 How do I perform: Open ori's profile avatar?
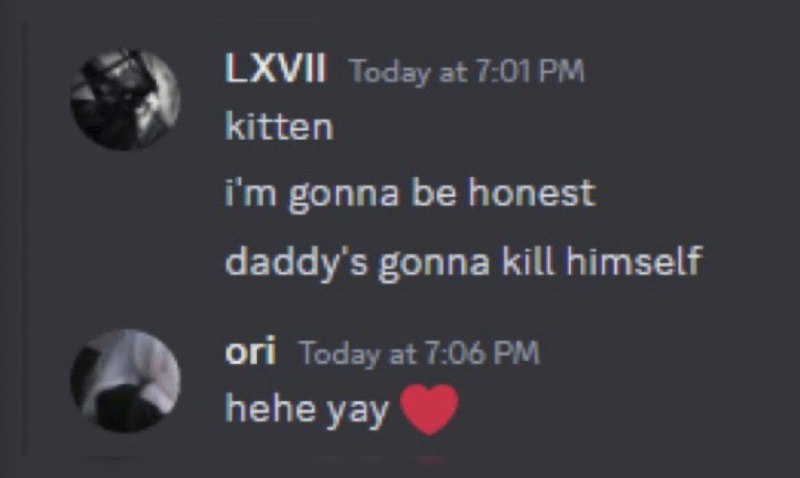pyautogui.click(x=125, y=381)
